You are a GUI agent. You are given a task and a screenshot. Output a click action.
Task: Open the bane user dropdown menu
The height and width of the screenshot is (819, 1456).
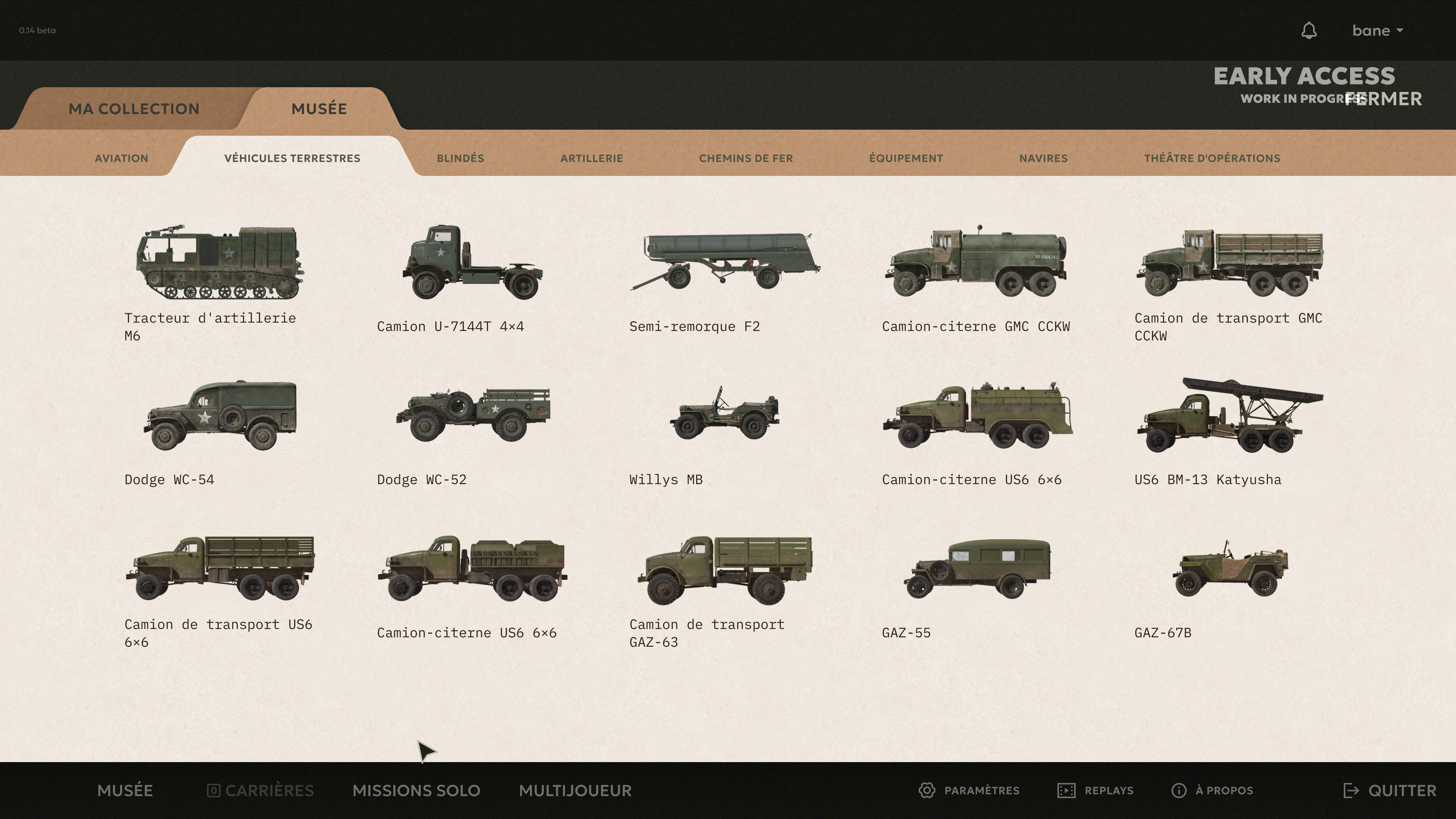[1378, 30]
